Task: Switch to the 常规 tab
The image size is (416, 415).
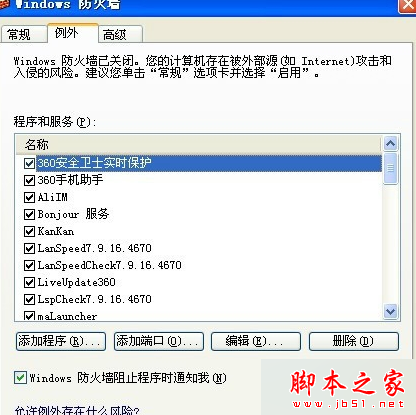Action: coord(24,34)
